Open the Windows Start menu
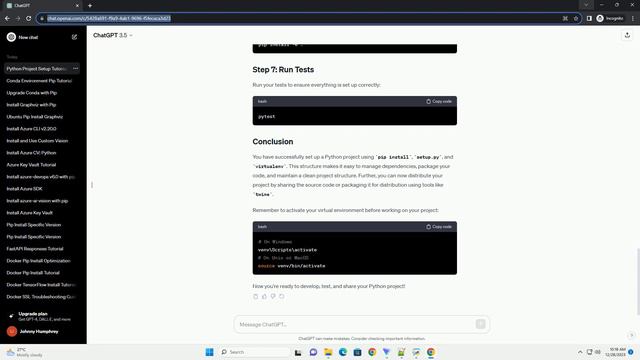 [209, 352]
